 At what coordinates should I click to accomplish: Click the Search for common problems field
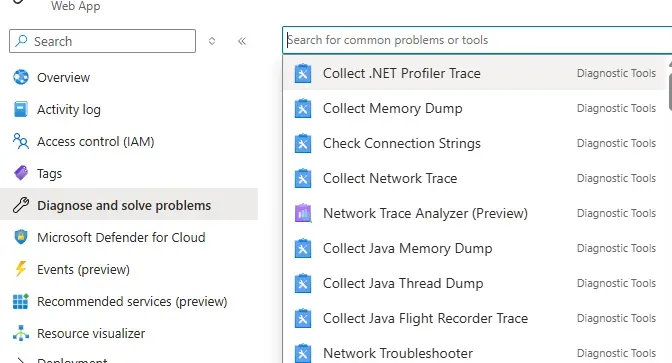coord(477,40)
